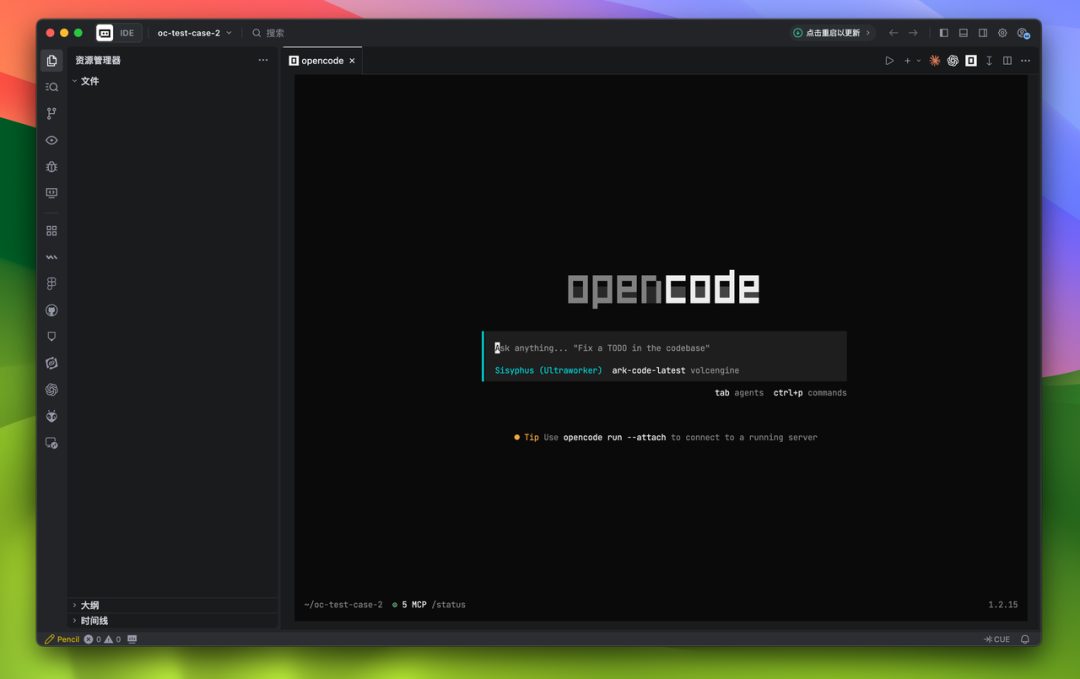1080x679 pixels.
Task: Toggle the bottom panel layout button
Action: [x=963, y=33]
